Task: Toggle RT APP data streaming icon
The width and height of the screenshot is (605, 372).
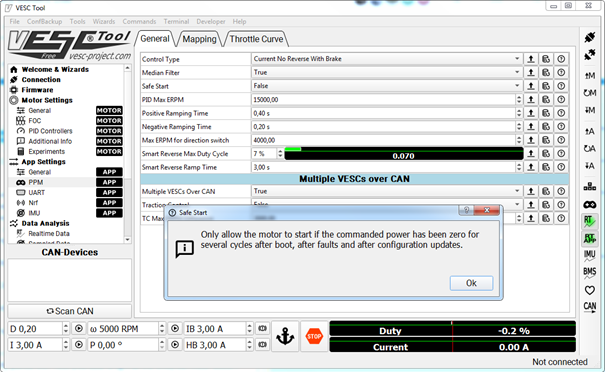Action: click(590, 238)
